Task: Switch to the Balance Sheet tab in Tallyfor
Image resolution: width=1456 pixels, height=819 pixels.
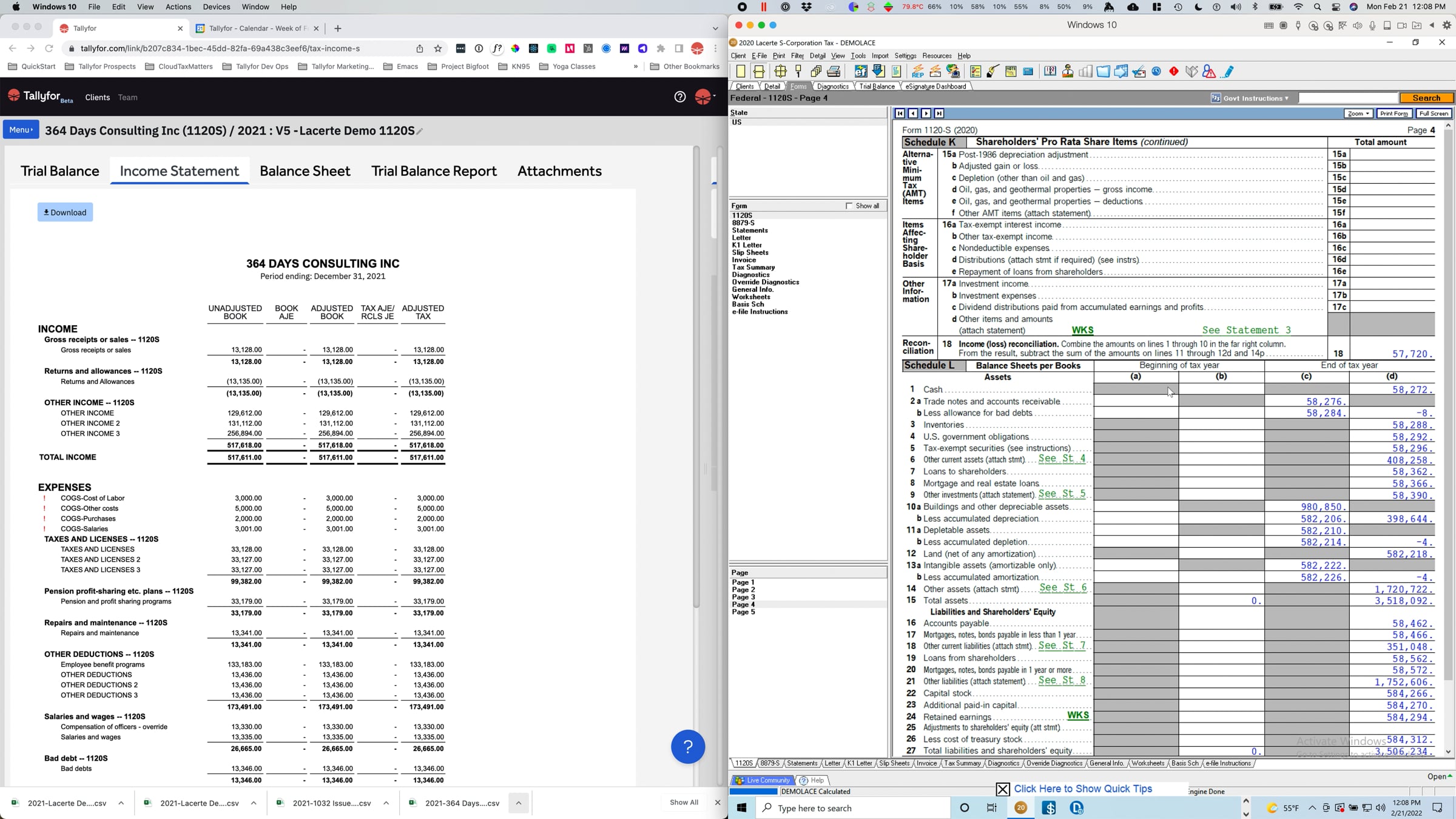Action: coord(305,171)
